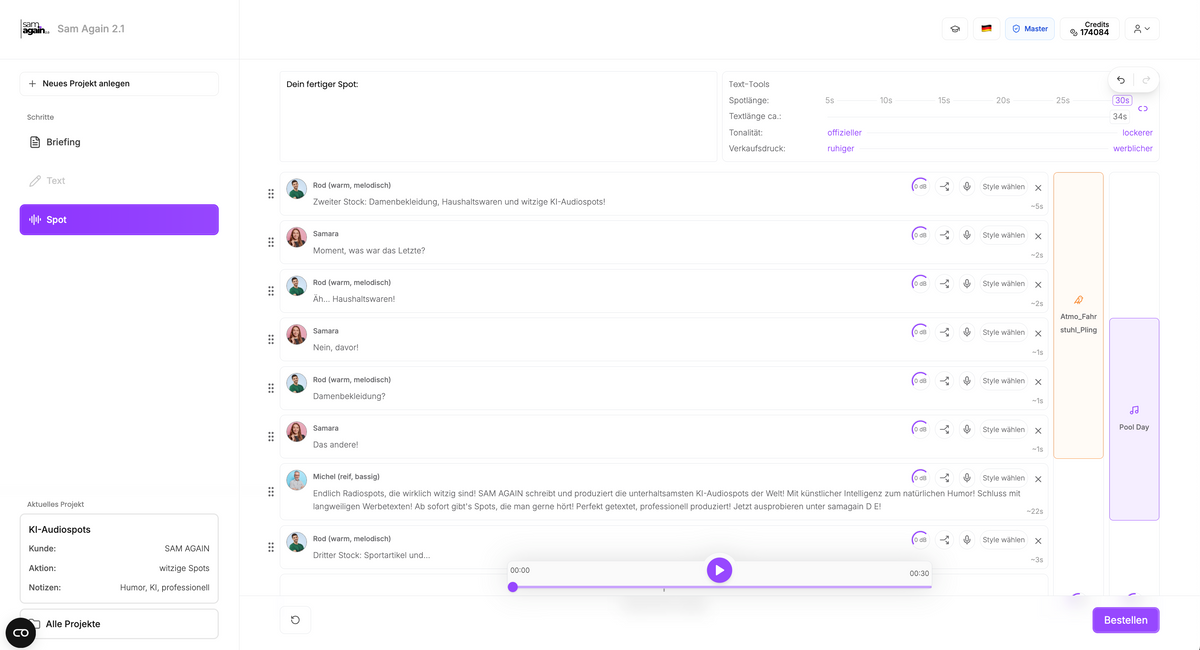Delete the 'Nein, davor!' line with X
1200x650 pixels.
click(1038, 333)
